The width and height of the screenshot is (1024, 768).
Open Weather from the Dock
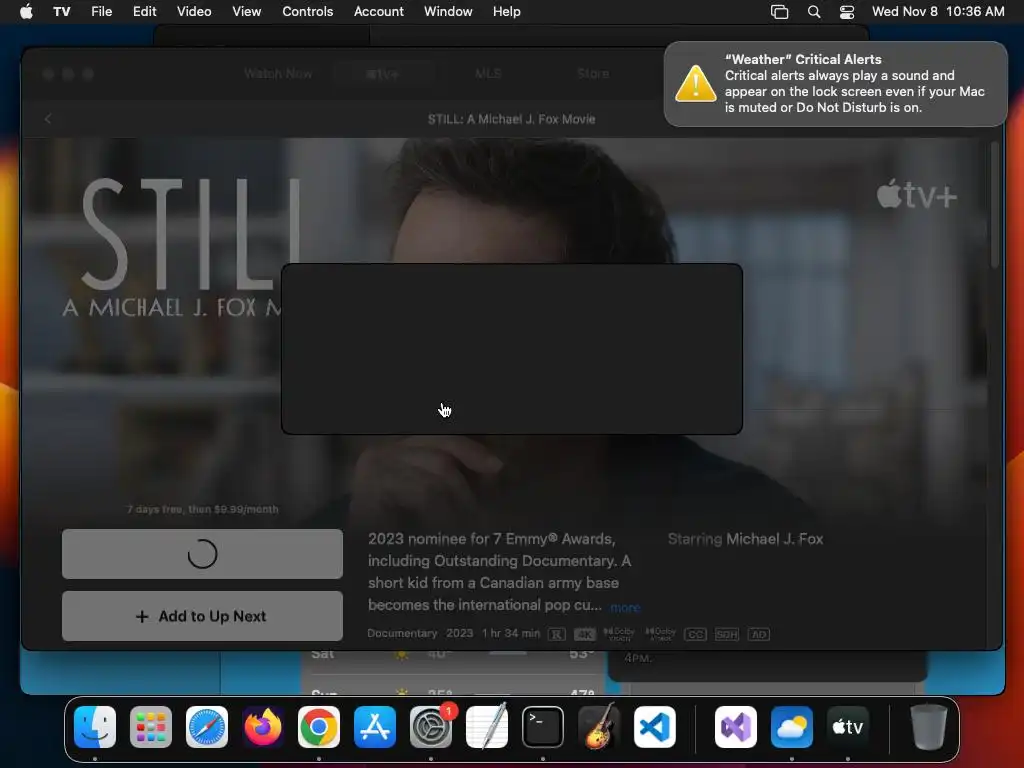coord(792,727)
